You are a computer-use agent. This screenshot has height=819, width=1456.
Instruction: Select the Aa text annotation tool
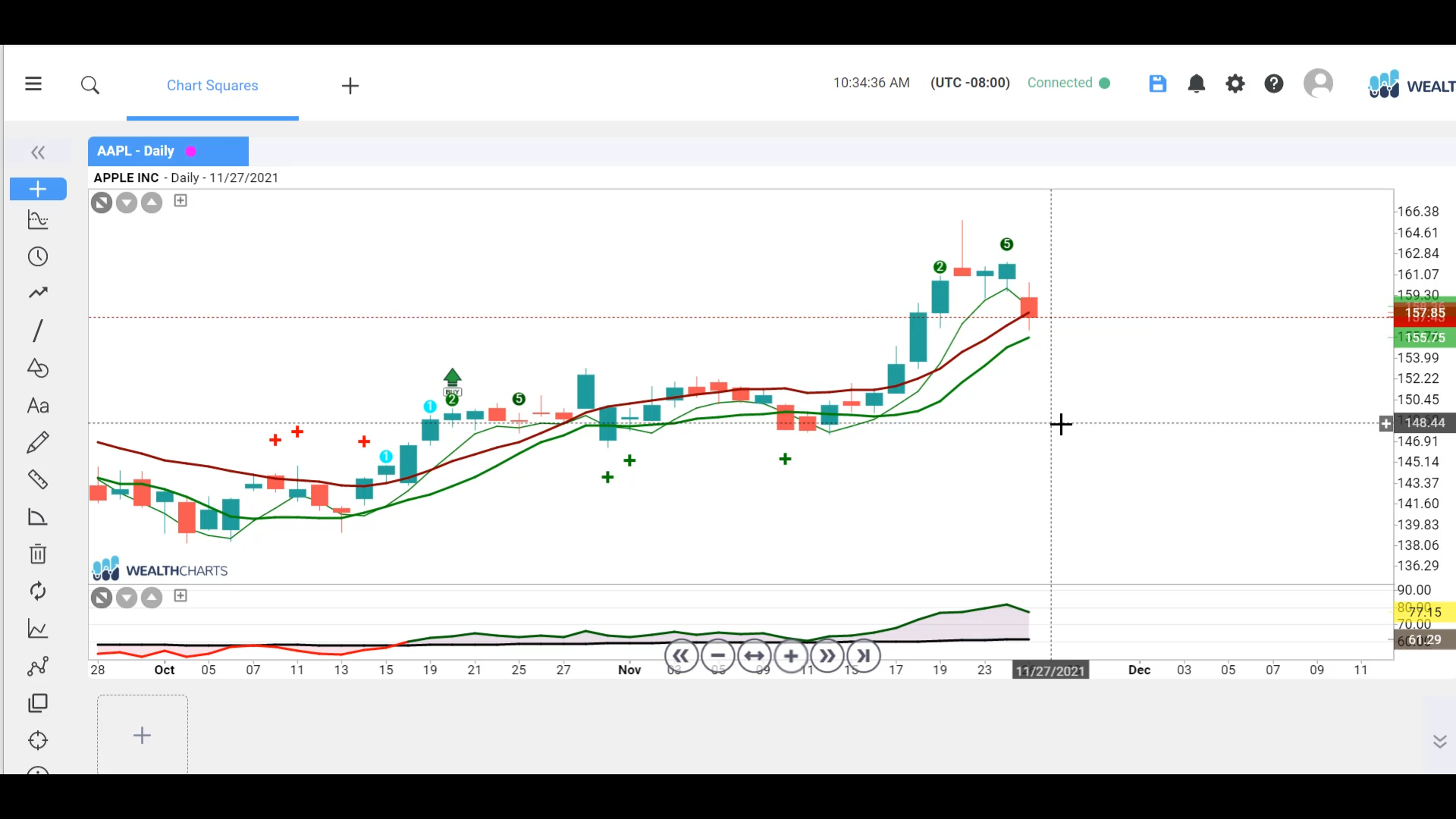tap(38, 406)
